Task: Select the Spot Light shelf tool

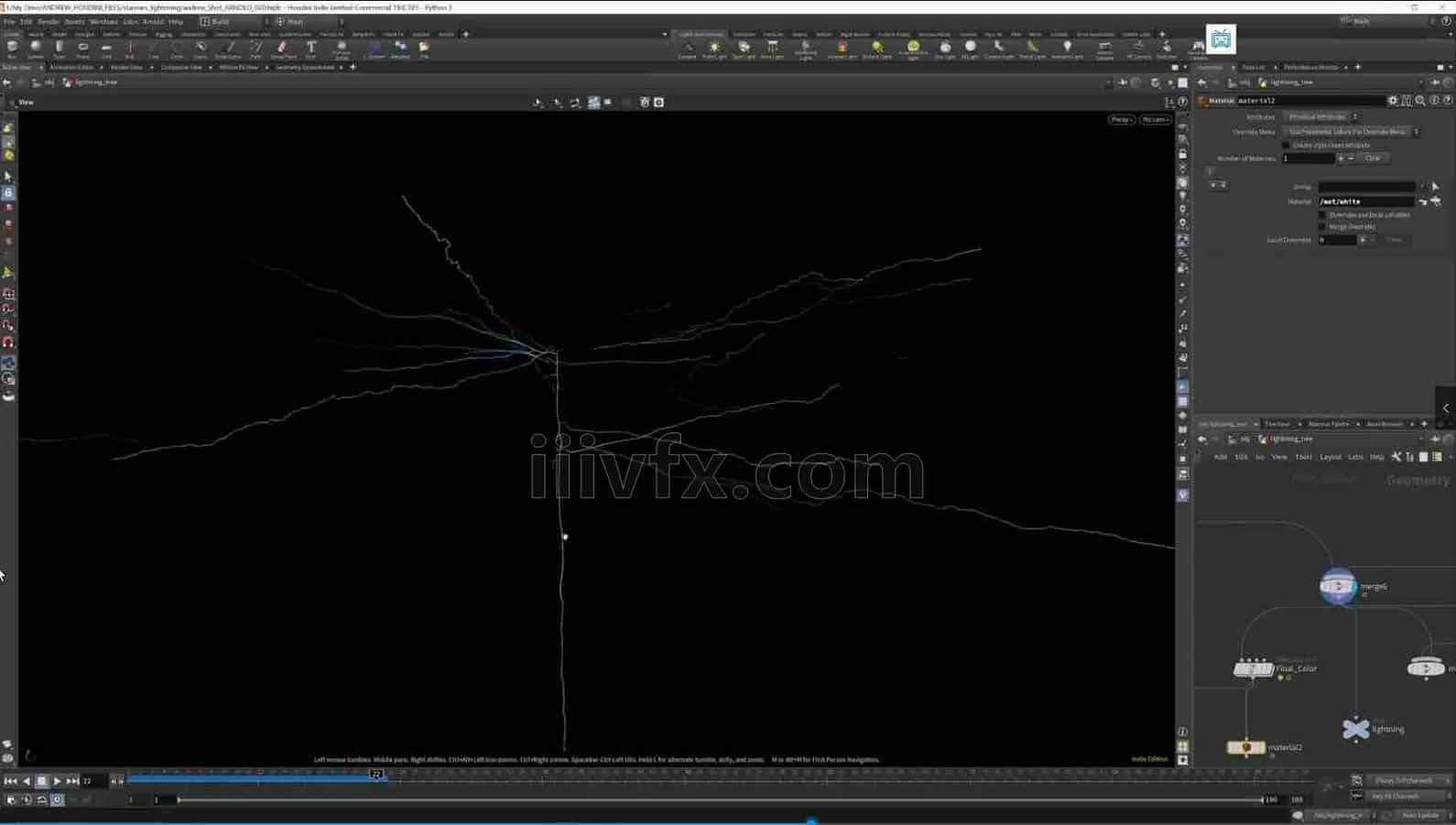Action: (x=744, y=49)
